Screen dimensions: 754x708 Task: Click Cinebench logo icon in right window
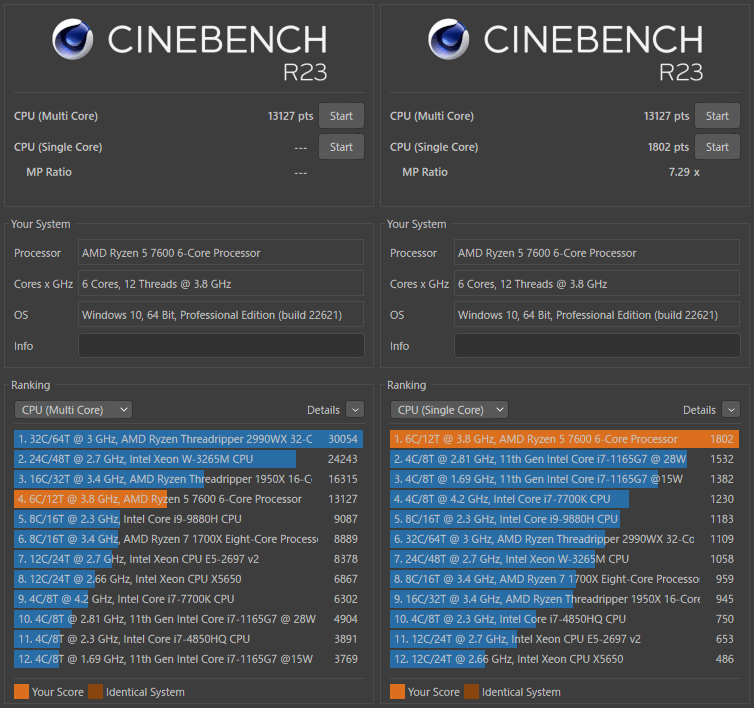tap(449, 39)
